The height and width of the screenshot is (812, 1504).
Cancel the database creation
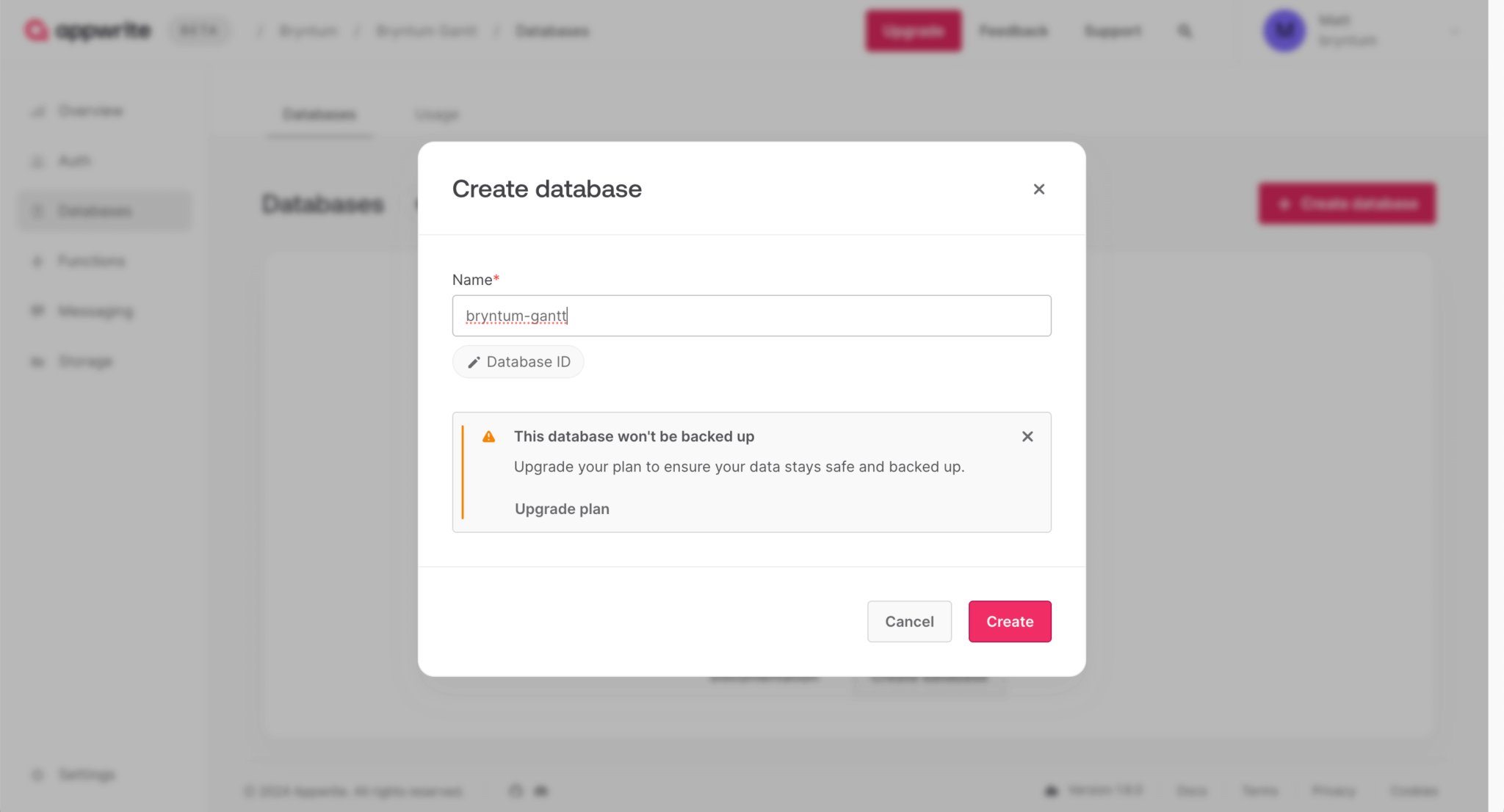pos(909,622)
